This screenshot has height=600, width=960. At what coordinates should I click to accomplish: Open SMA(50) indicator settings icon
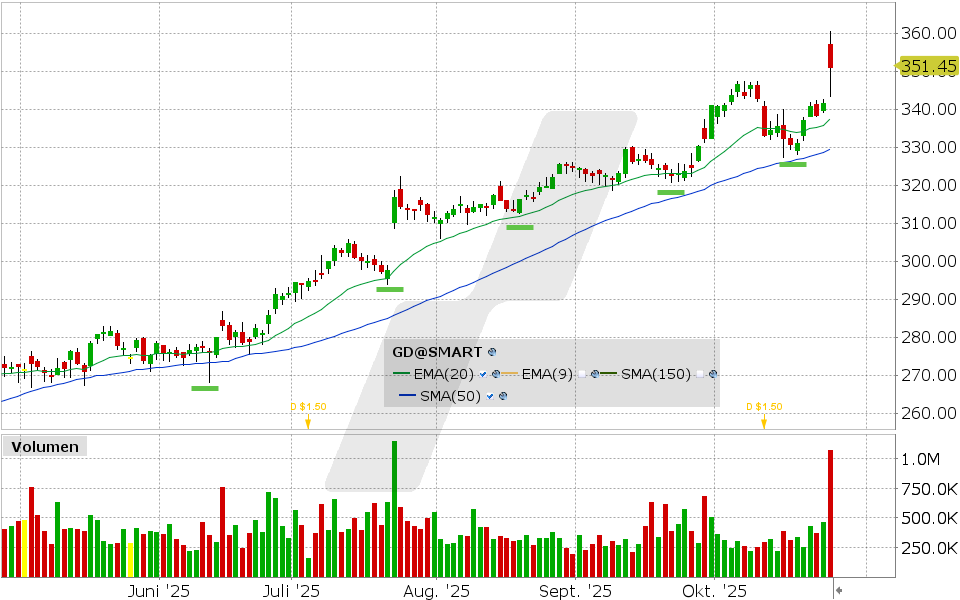tap(502, 396)
